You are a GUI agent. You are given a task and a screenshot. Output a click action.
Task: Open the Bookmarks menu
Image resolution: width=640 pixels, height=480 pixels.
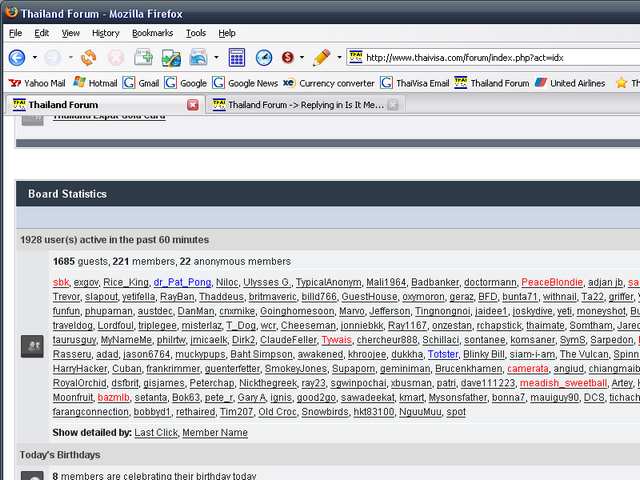[x=152, y=33]
